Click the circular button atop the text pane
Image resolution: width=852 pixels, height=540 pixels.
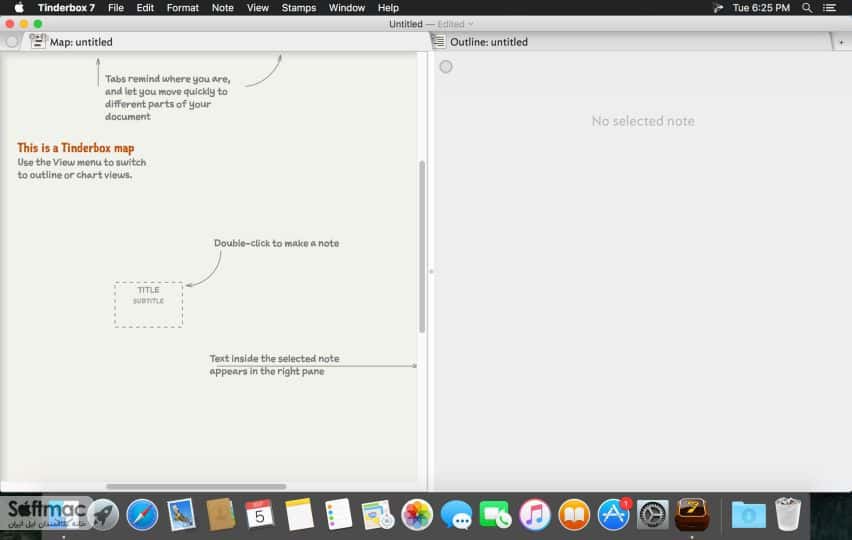446,66
